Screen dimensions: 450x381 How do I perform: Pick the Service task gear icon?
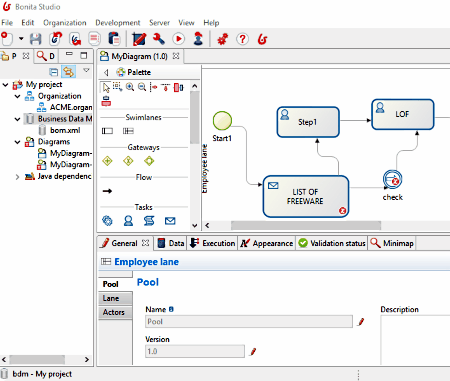click(x=107, y=221)
